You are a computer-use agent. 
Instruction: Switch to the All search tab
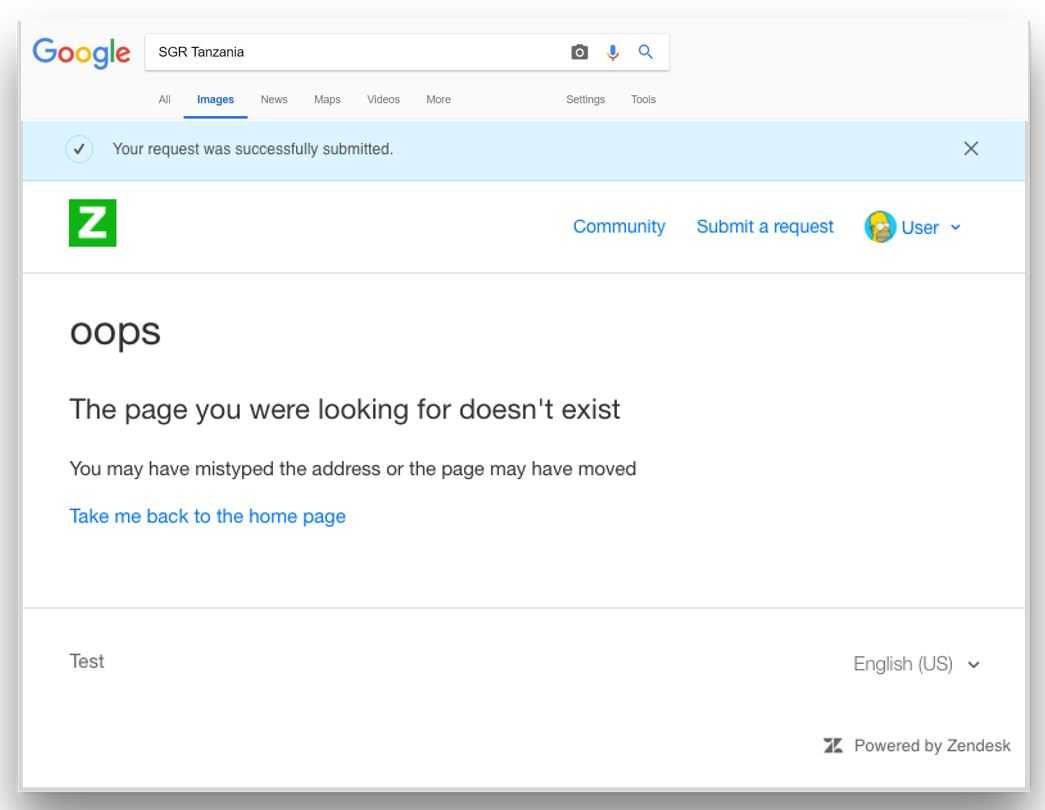pyautogui.click(x=165, y=99)
